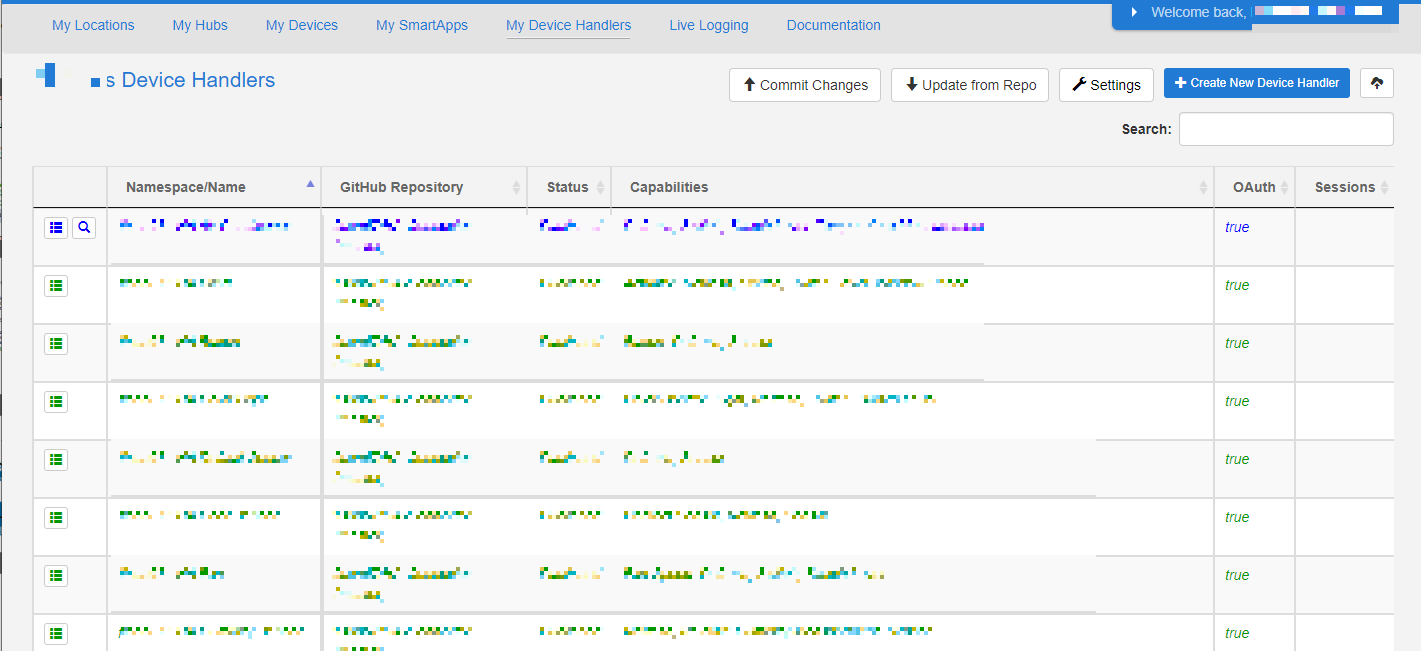Open the My Locations tab
This screenshot has height=651, width=1421.
(93, 25)
